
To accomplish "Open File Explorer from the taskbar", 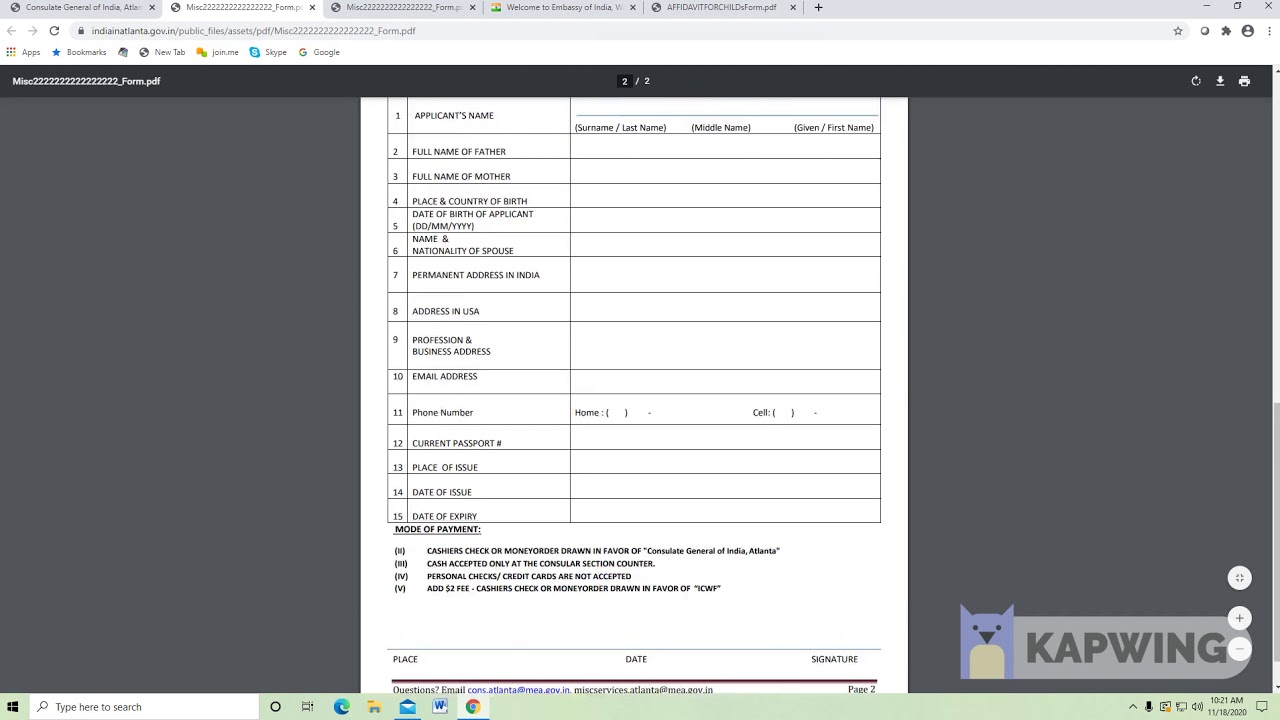I will 374,707.
